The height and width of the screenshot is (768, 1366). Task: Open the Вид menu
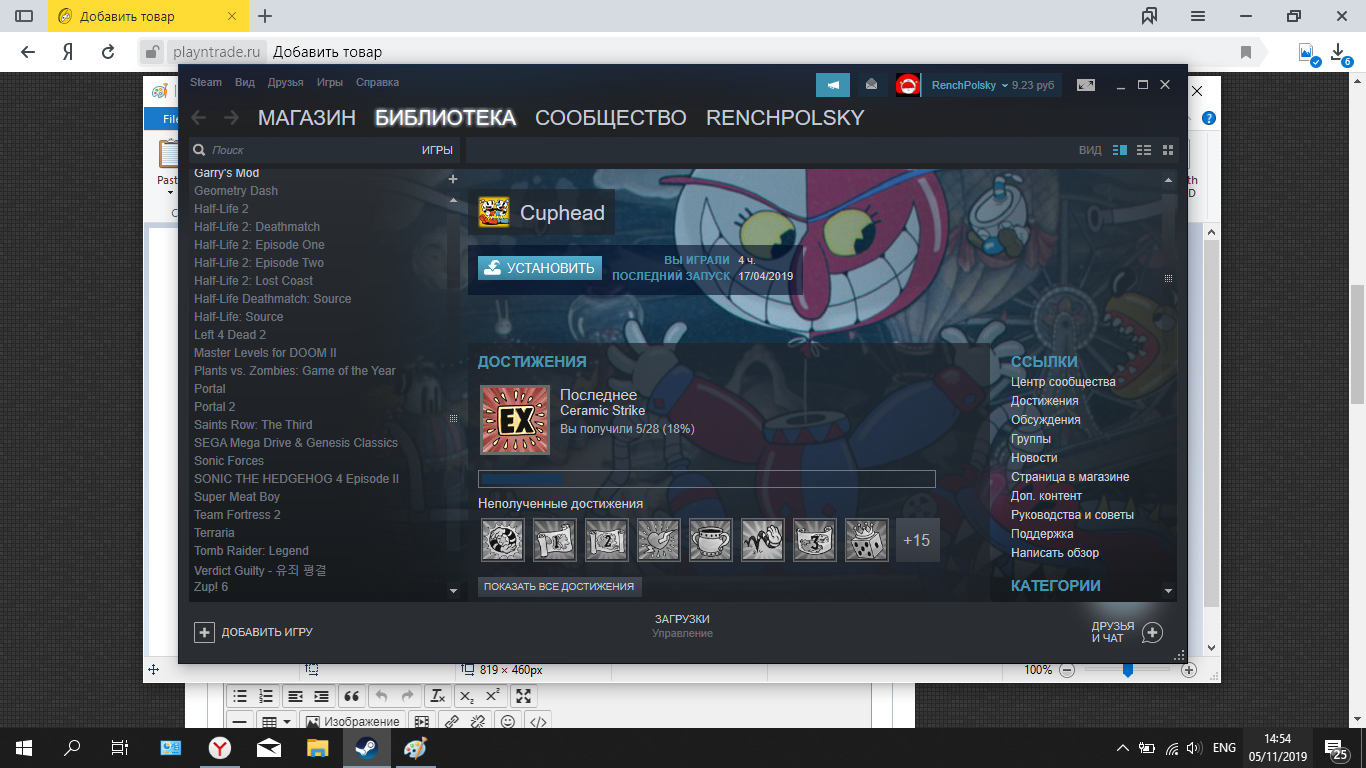pos(245,82)
